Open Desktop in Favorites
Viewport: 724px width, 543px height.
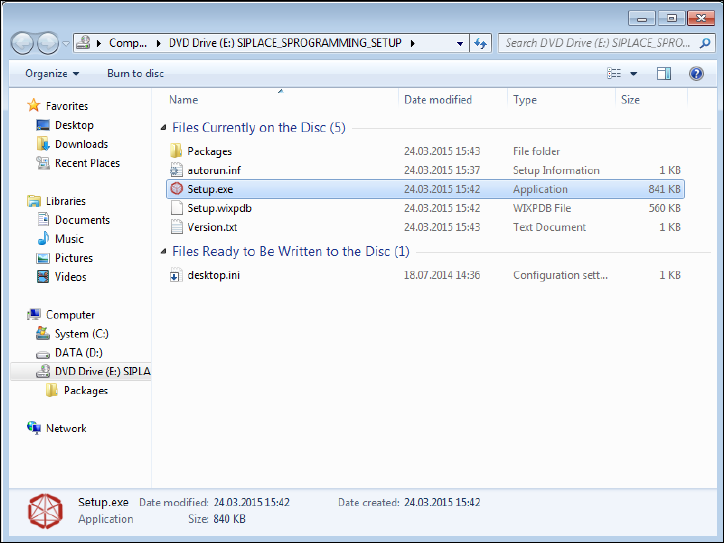74,125
